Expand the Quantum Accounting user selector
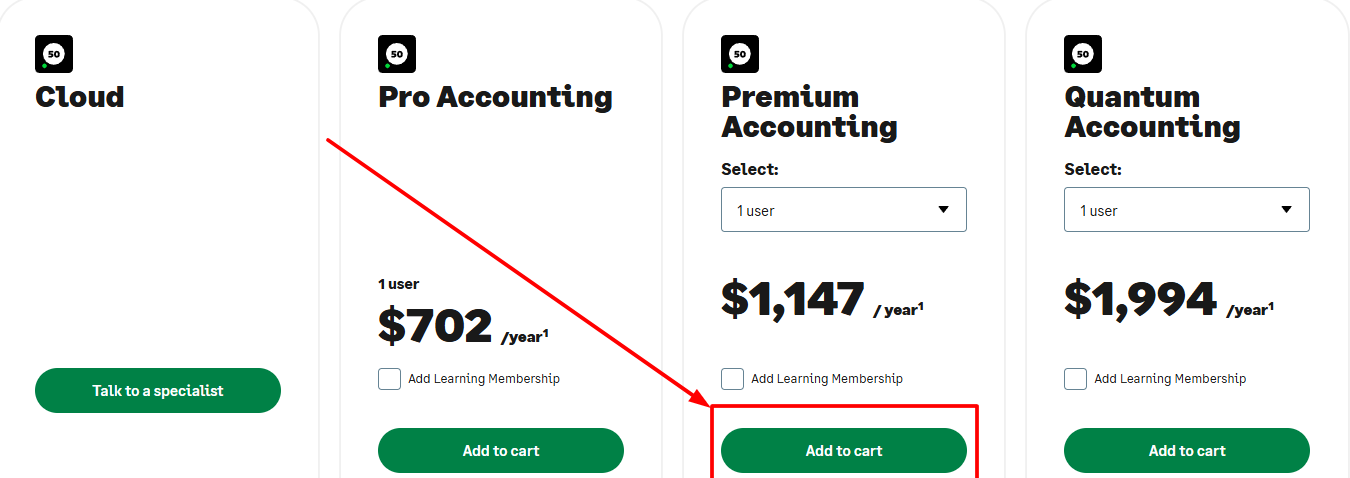This screenshot has height=478, width=1350. [x=1186, y=210]
